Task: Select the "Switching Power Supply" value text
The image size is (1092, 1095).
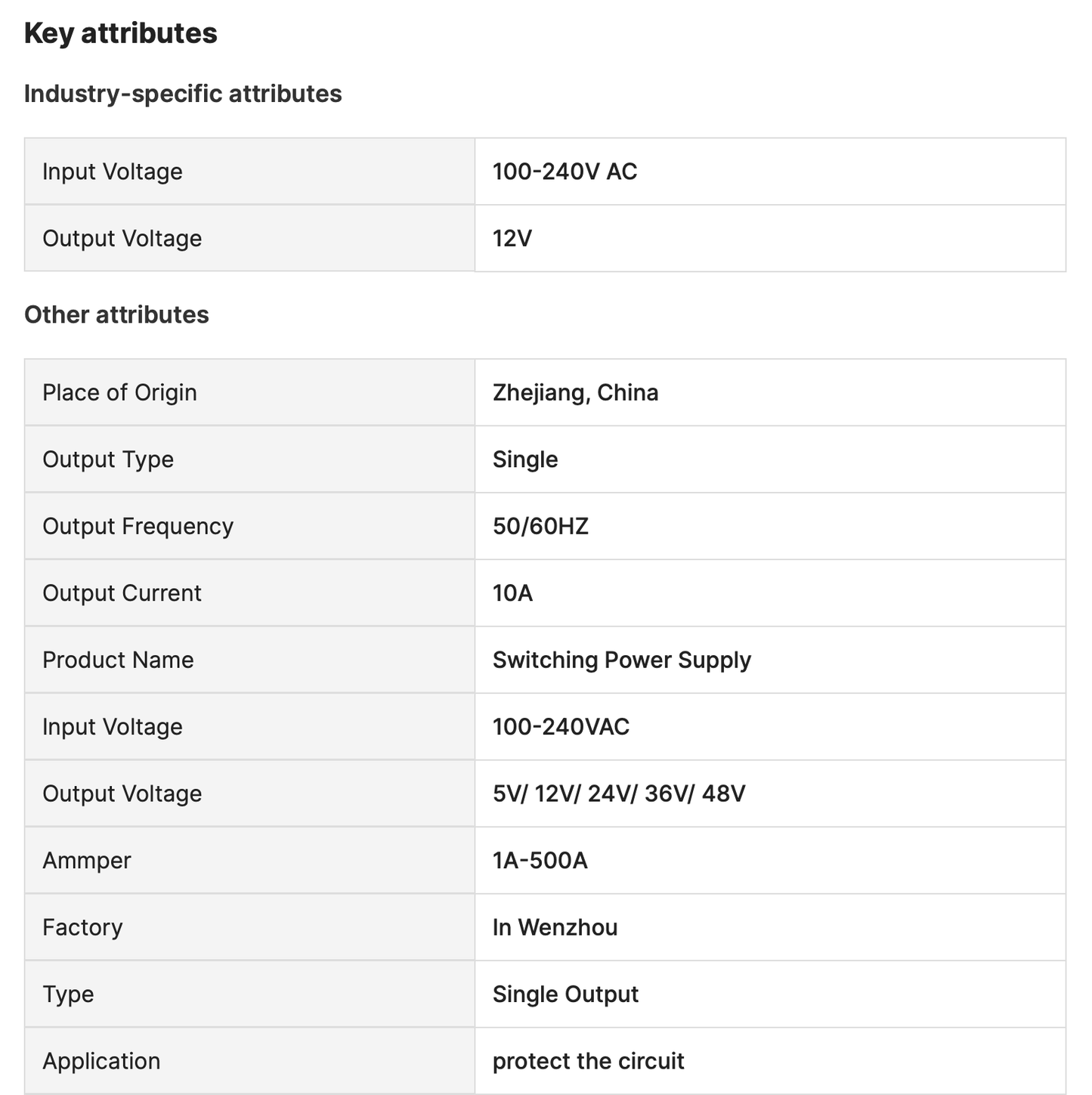Action: pyautogui.click(x=621, y=660)
